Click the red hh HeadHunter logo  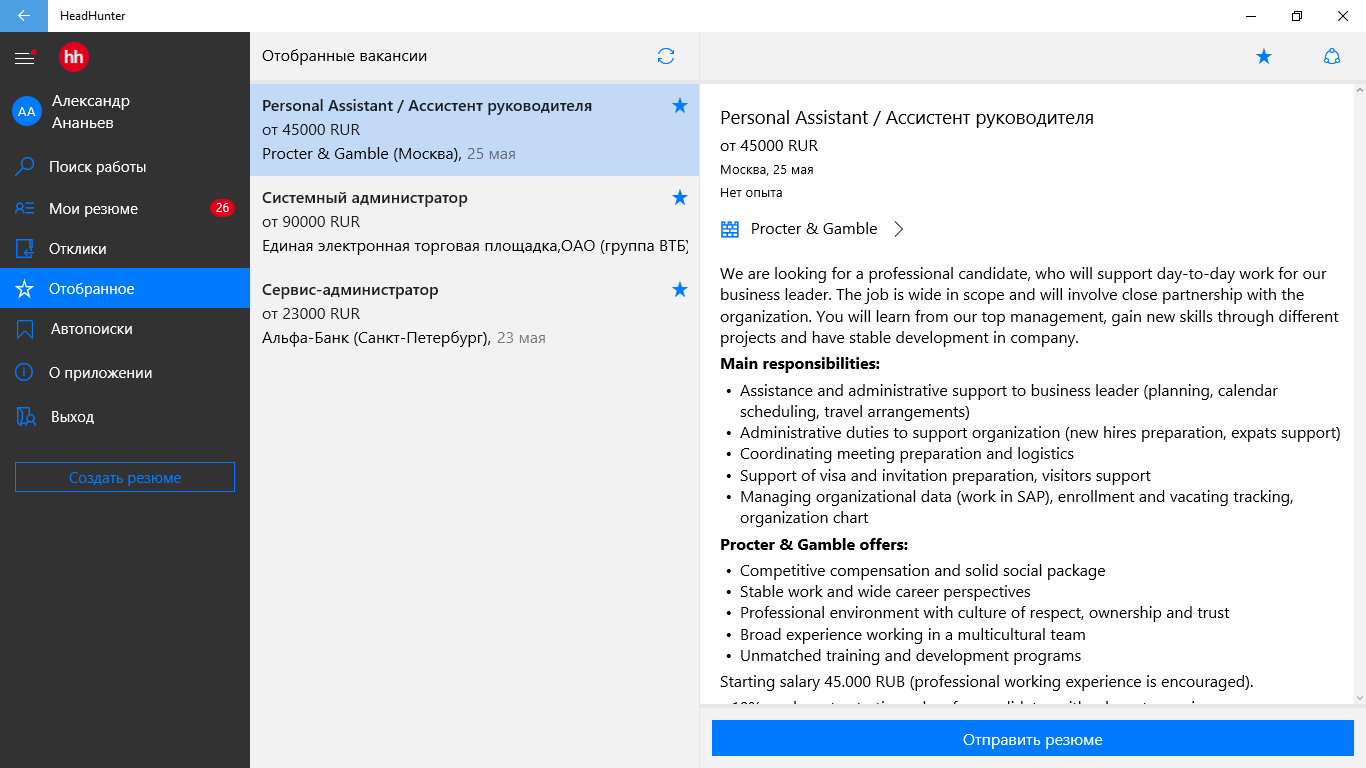click(74, 58)
